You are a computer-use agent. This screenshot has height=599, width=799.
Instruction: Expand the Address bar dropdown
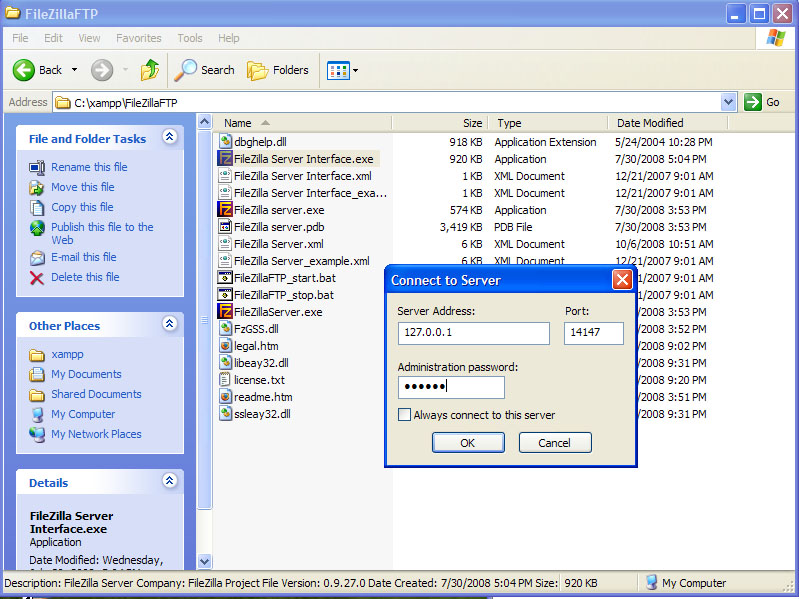point(729,102)
